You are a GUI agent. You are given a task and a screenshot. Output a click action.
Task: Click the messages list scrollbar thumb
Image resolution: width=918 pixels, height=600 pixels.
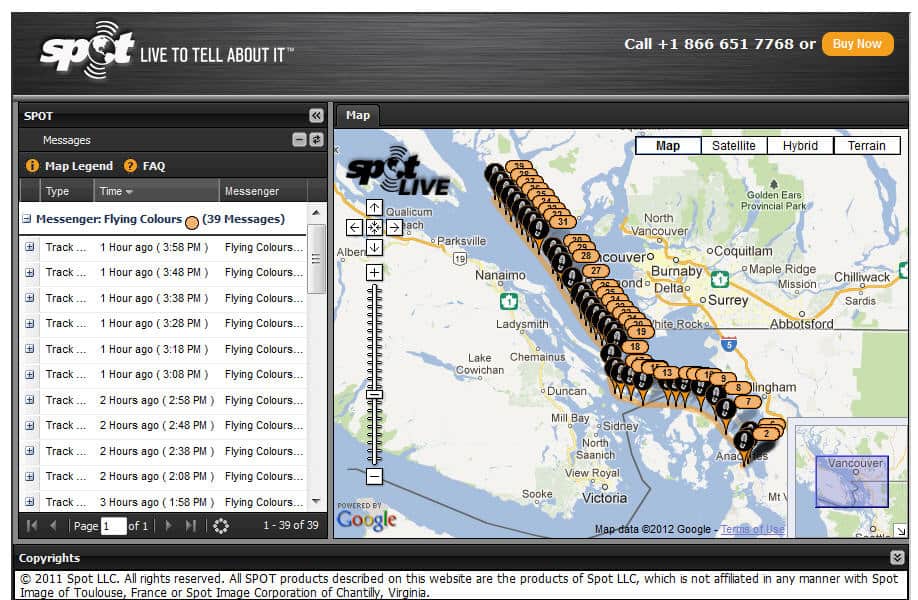tap(316, 259)
